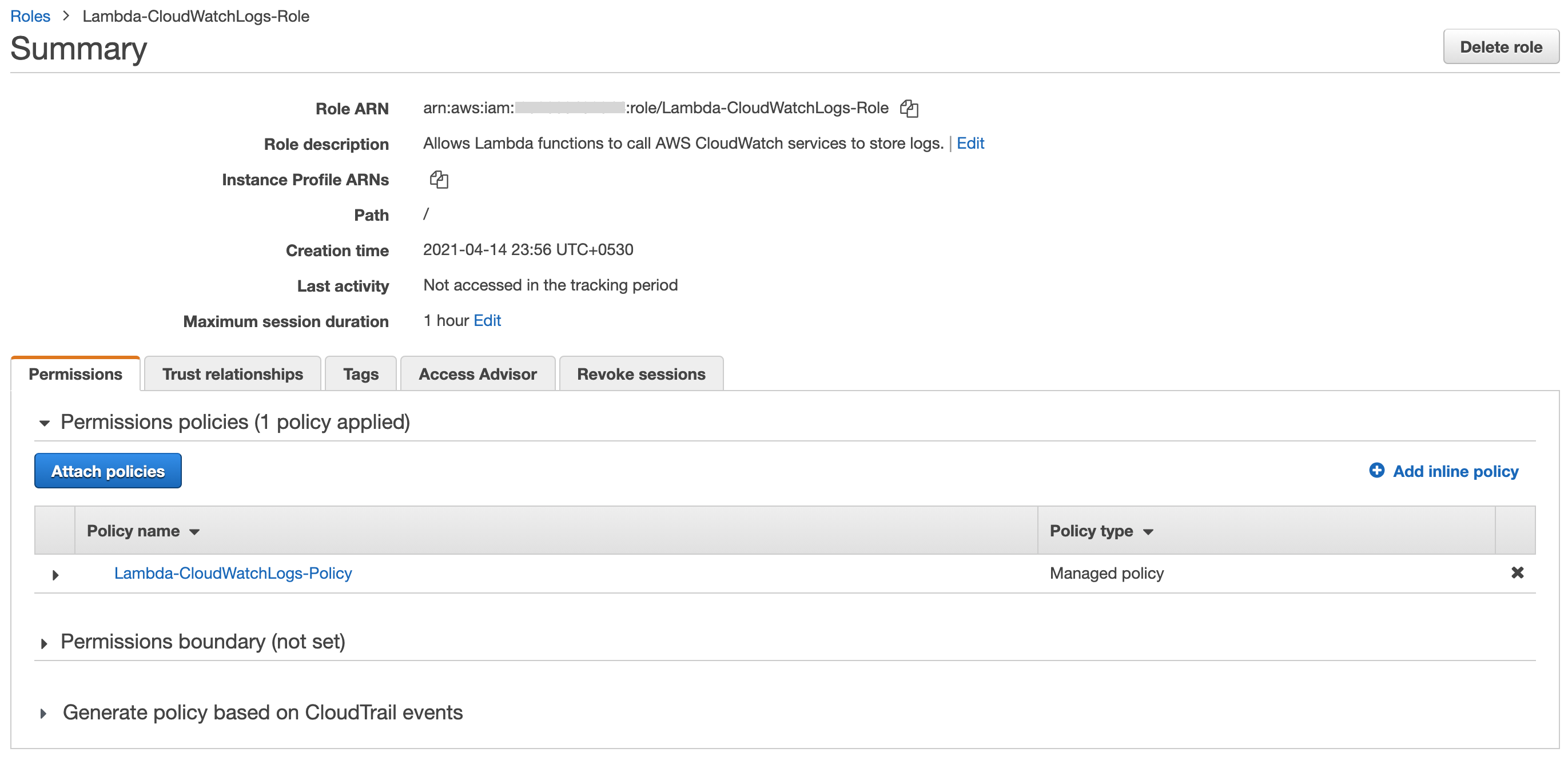Click the Attach policies button

coord(108,471)
